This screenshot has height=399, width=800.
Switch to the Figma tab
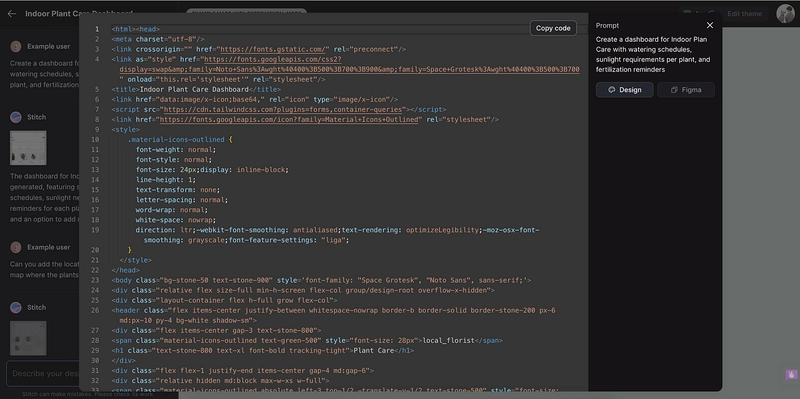coord(686,90)
